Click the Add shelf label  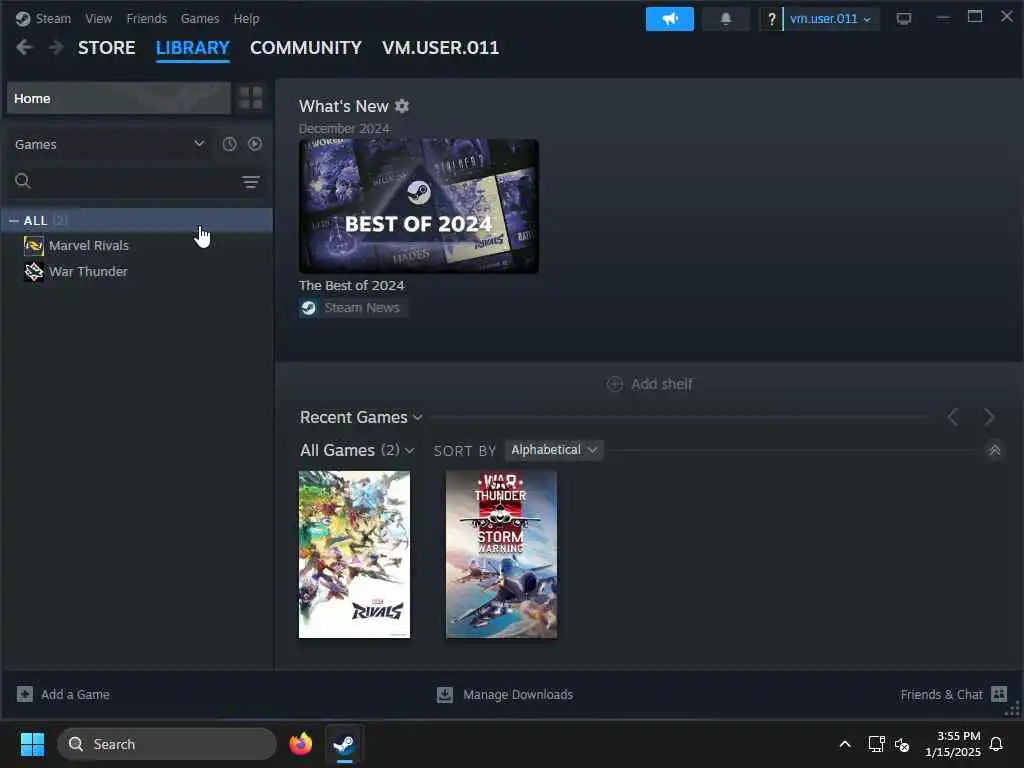tap(662, 384)
